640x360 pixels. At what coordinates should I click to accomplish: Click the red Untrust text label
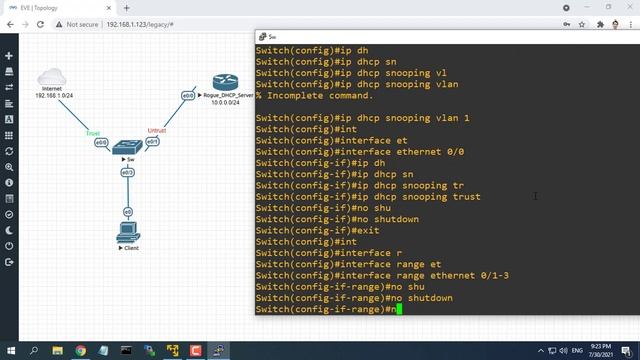pyautogui.click(x=157, y=131)
